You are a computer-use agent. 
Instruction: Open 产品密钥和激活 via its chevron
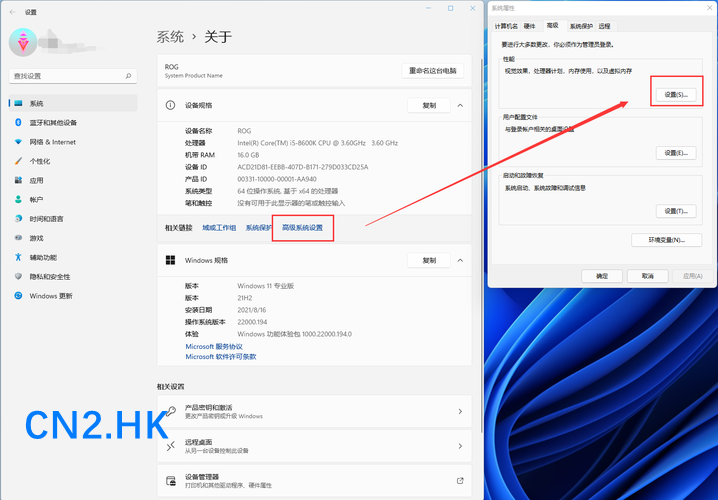pos(460,411)
